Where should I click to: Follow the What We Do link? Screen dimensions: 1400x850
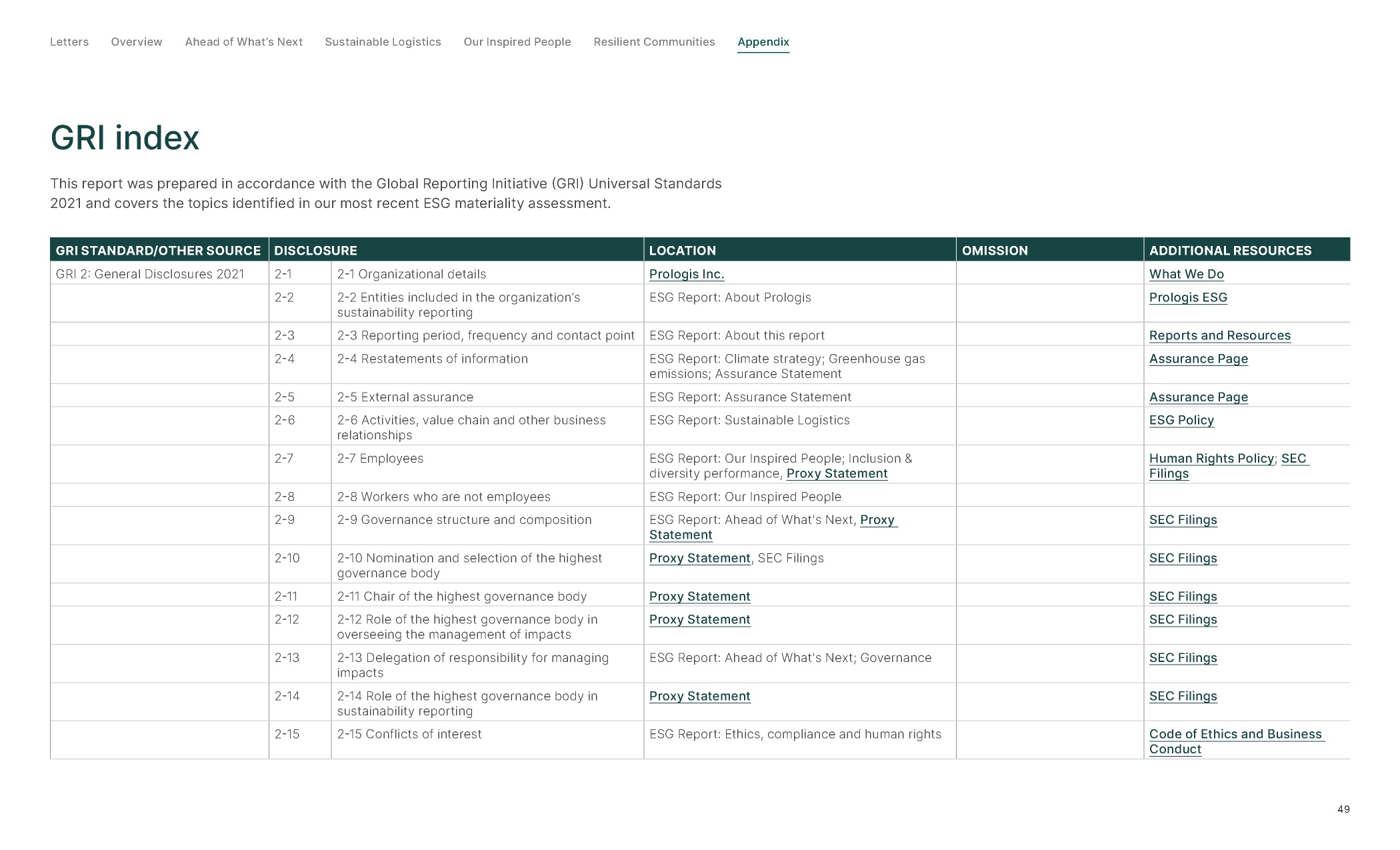coord(1187,274)
